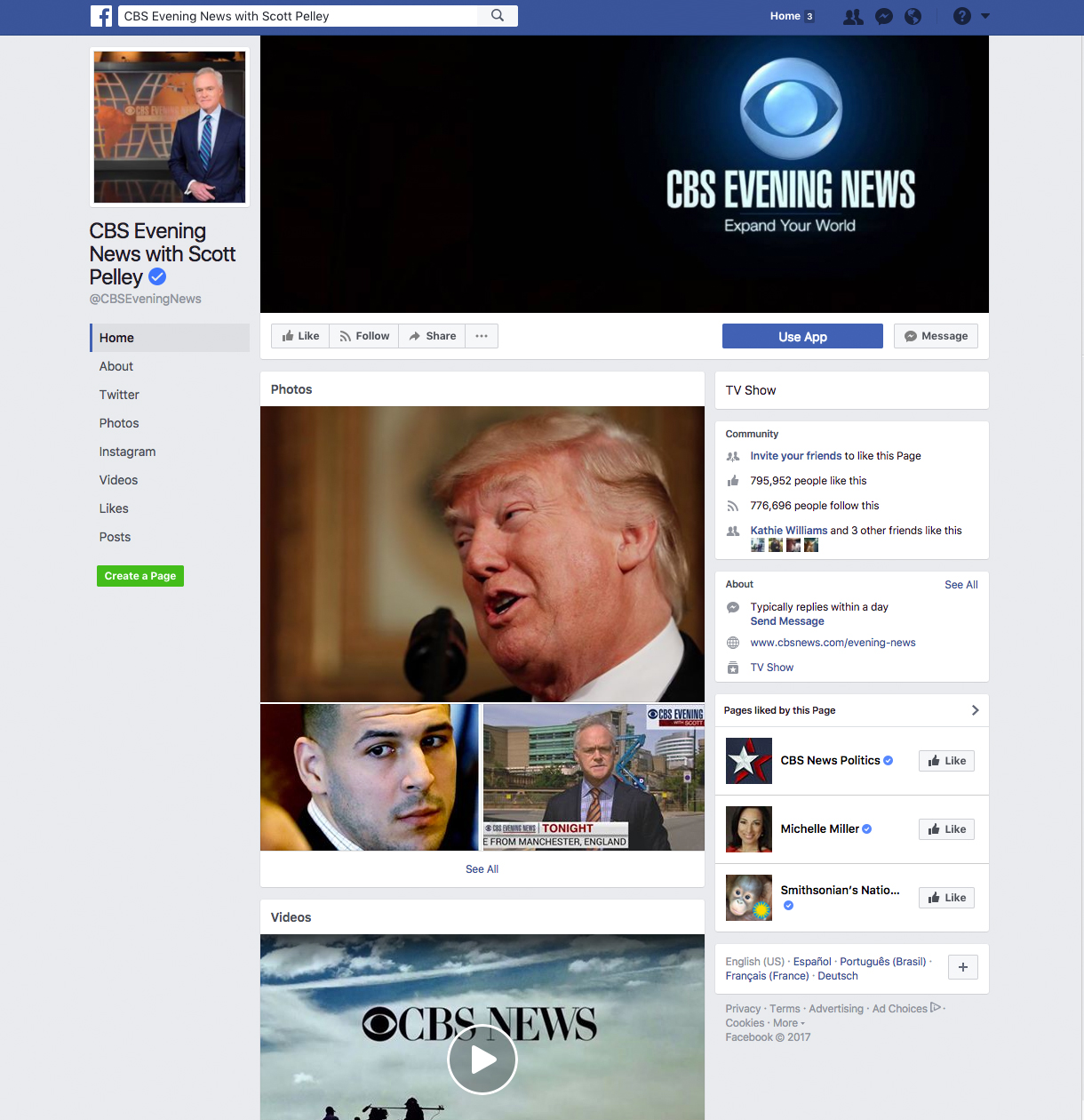Open the Terms footer link
This screenshot has width=1084, height=1120.
[785, 1009]
